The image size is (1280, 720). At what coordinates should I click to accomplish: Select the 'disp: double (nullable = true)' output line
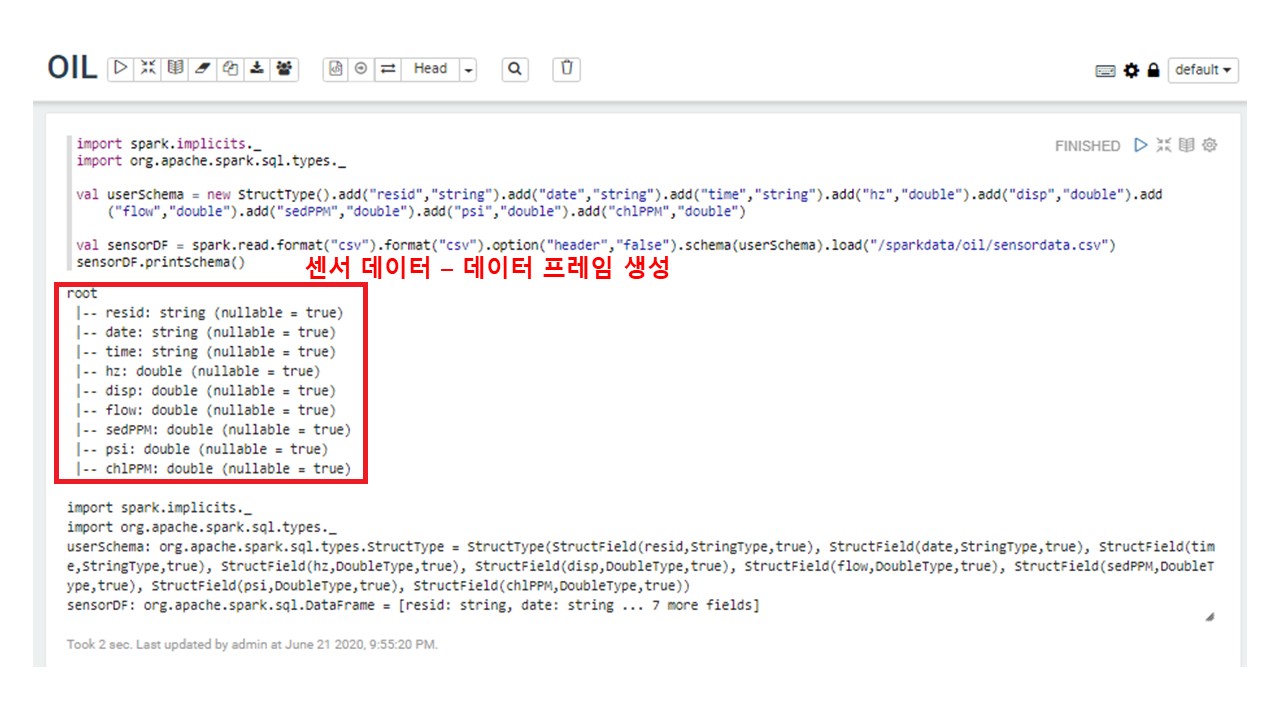205,391
